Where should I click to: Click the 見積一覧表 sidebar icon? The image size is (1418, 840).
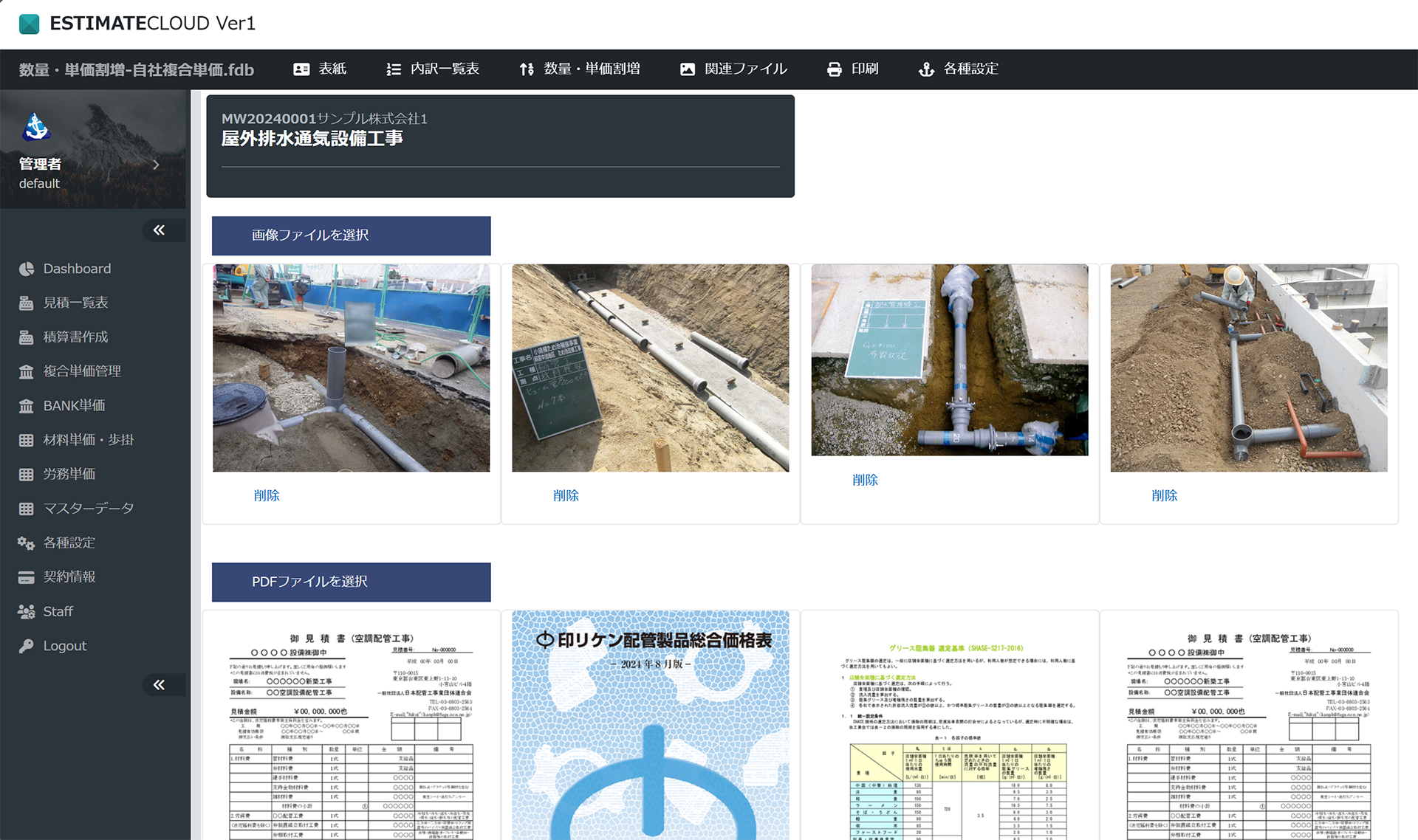tap(27, 303)
